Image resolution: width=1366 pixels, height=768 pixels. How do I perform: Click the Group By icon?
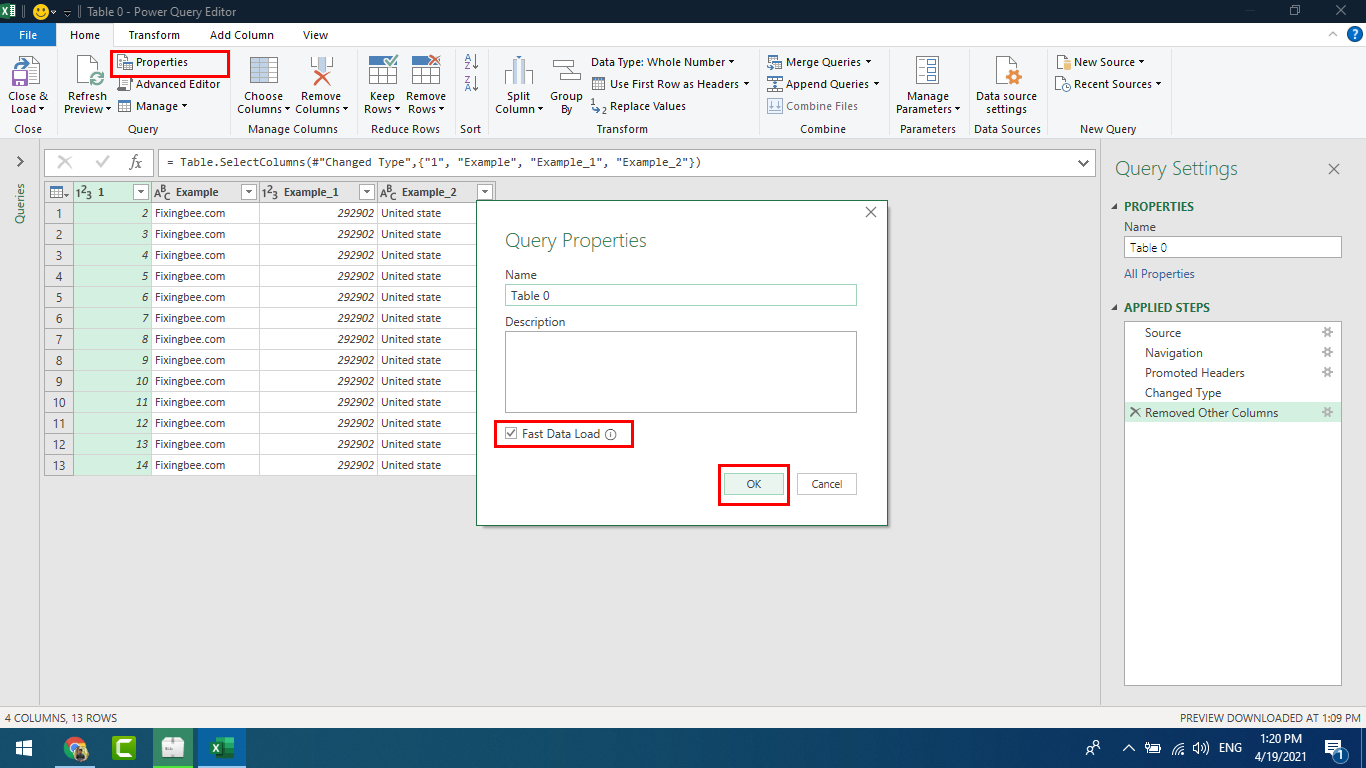pos(566,74)
